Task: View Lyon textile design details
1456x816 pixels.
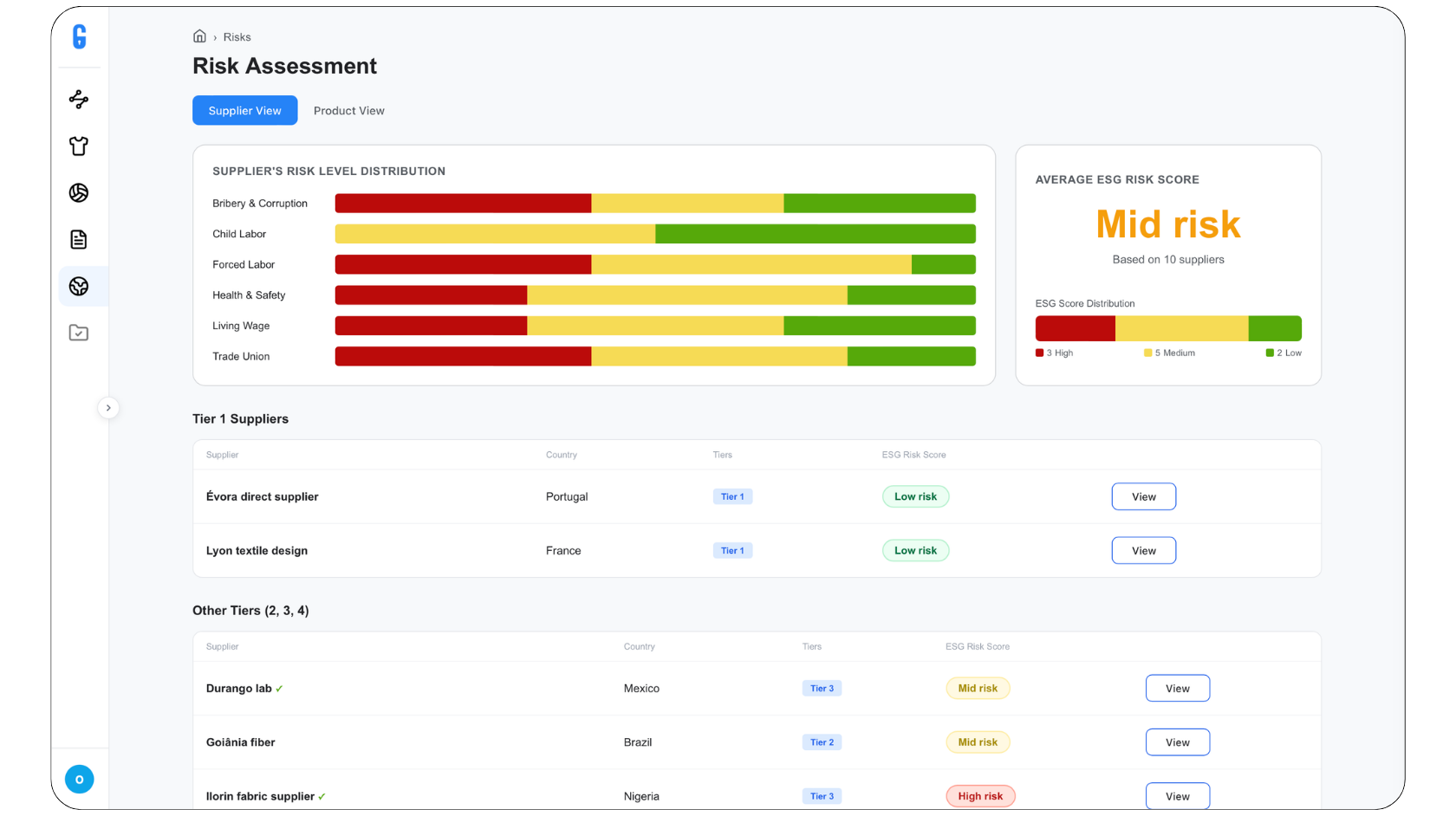Action: [x=1143, y=551]
